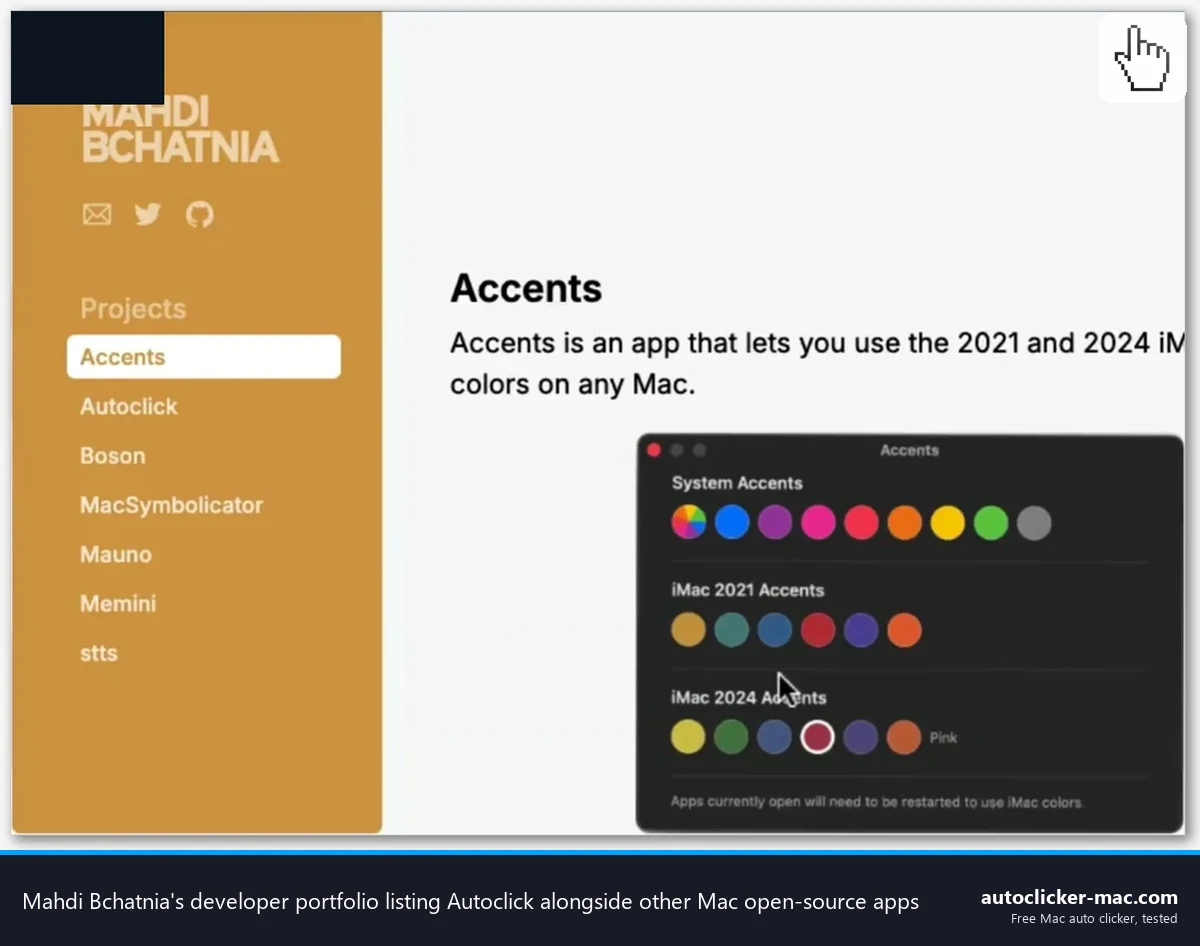Pick the teal green iMac 2021 accent
Screen dimensions: 1200x946
pyautogui.click(x=732, y=630)
